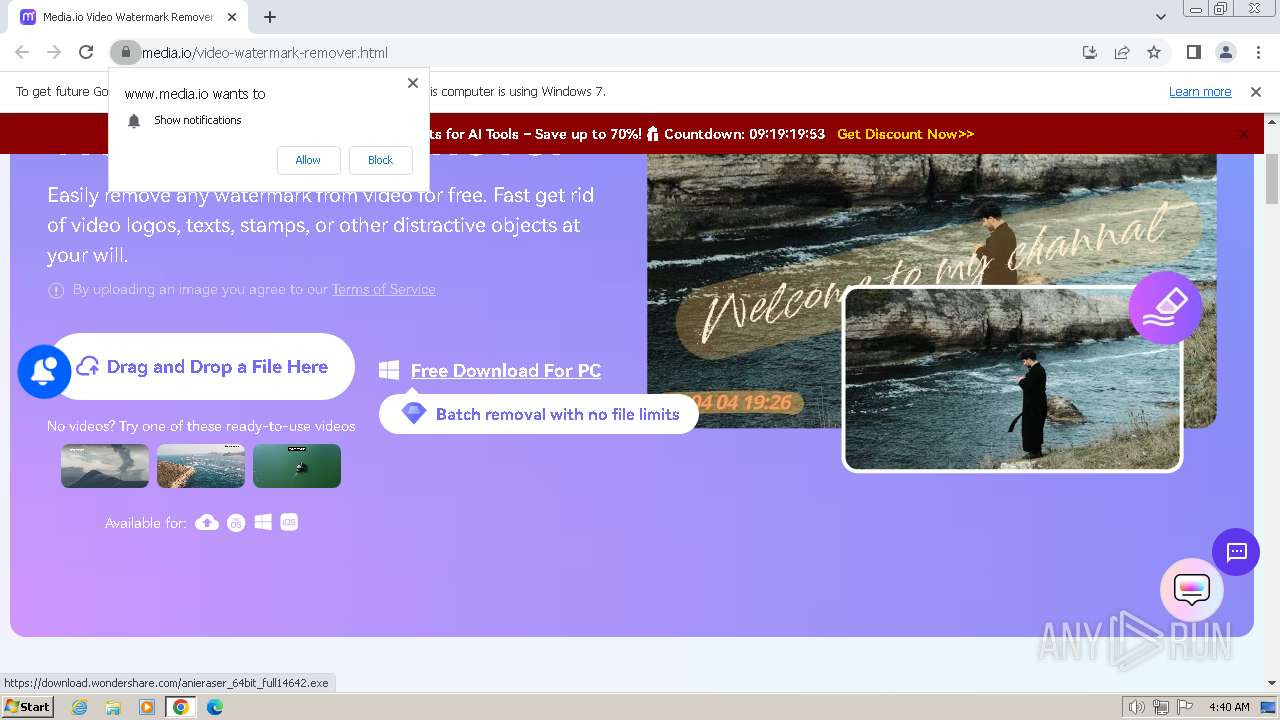Select the cloud platform icon under Available for
Screen dimensions: 1280x720
(x=207, y=522)
